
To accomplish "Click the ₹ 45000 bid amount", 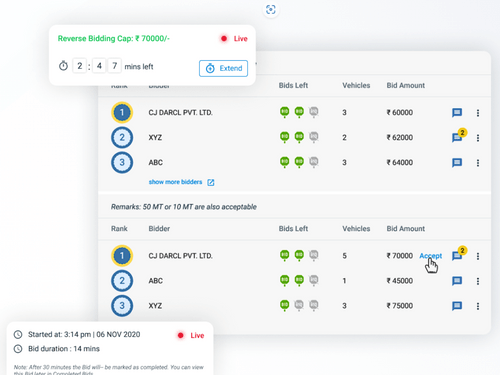I will click(x=400, y=281).
